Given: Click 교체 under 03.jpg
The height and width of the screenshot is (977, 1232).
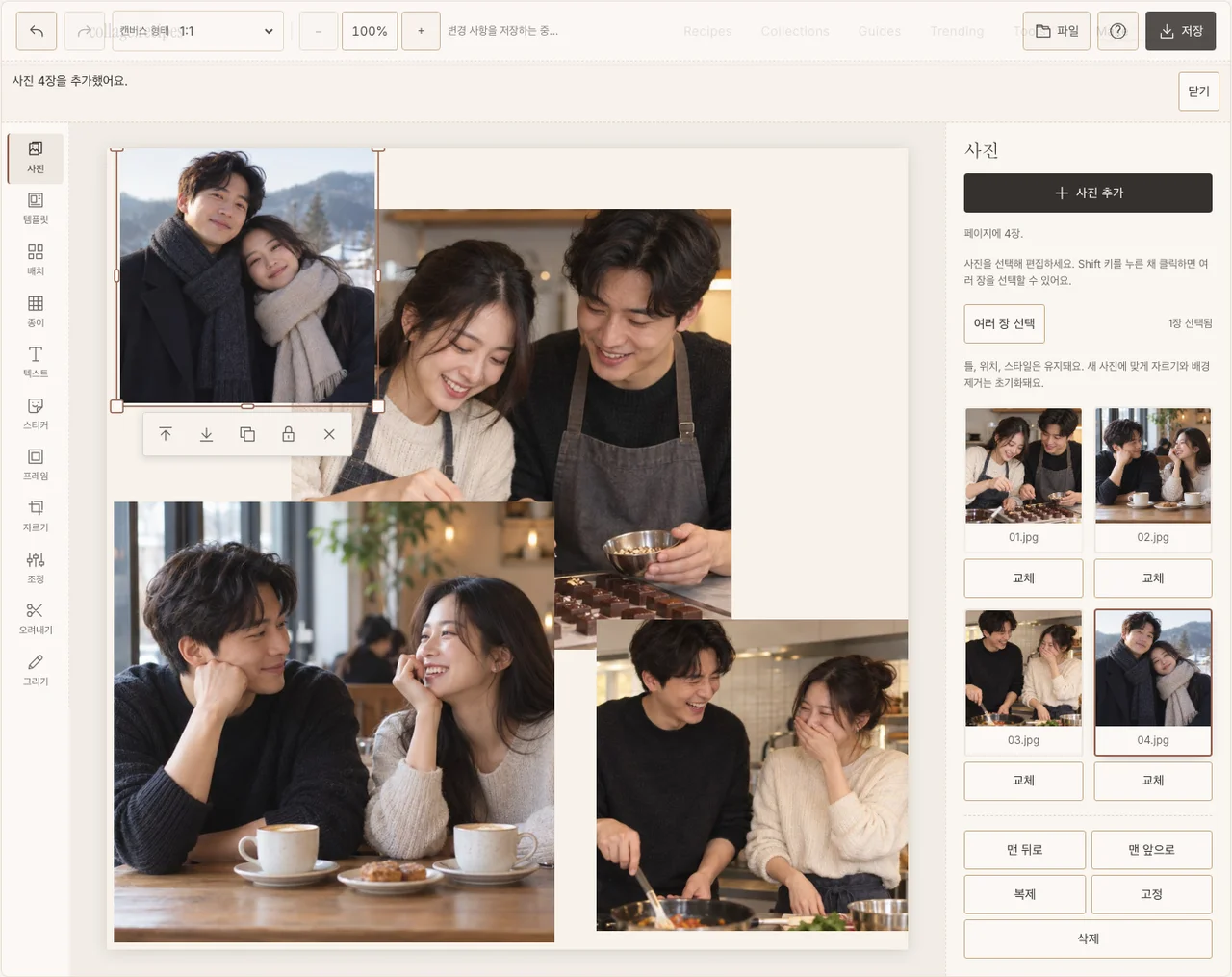Looking at the screenshot, I should click(1023, 781).
